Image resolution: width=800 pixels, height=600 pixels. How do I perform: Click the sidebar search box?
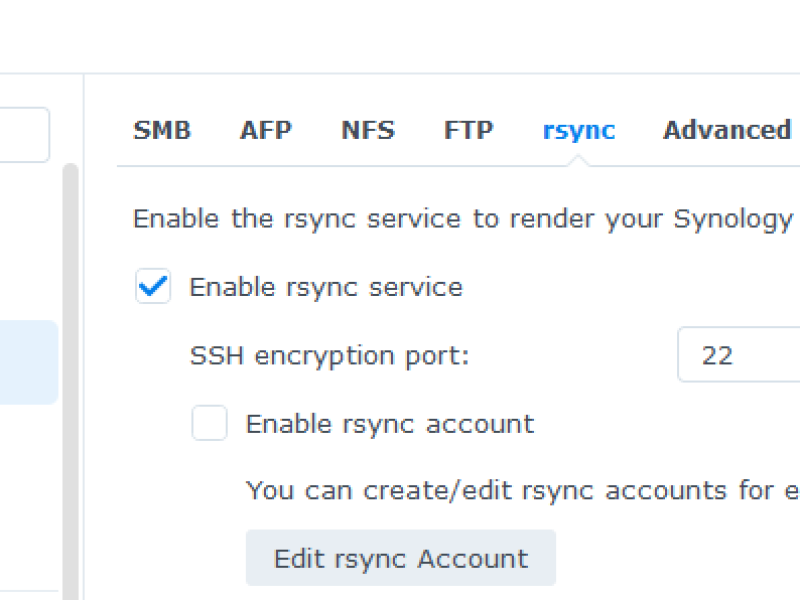point(24,135)
